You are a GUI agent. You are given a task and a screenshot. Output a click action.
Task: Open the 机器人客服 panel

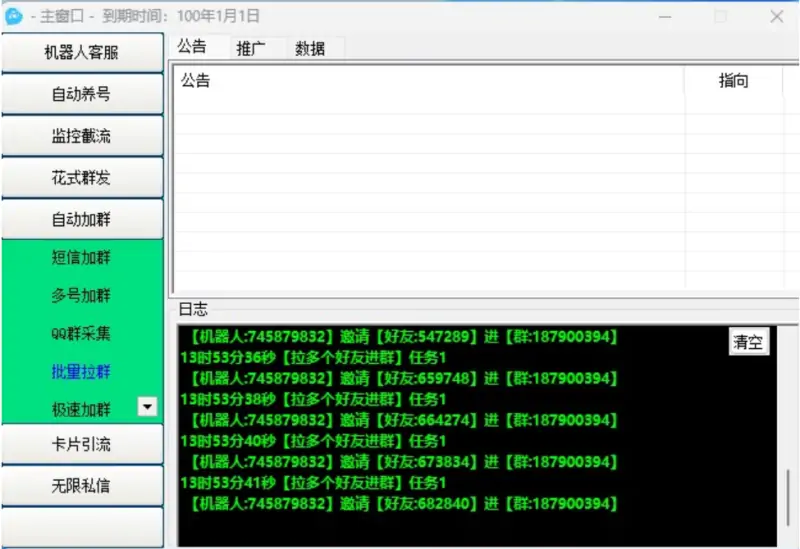pyautogui.click(x=82, y=53)
